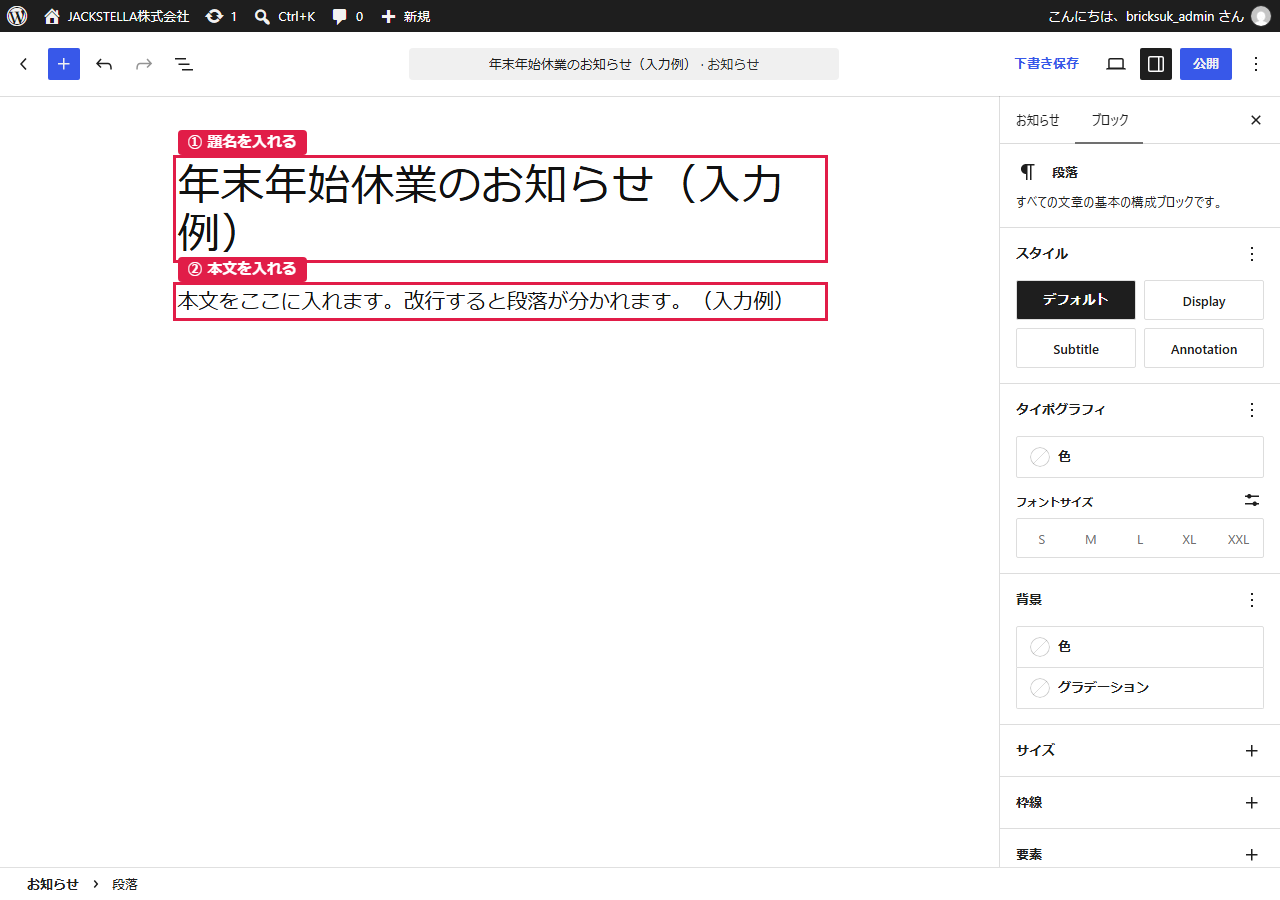Open the comments bubble in admin bar
This screenshot has height=900, width=1280.
coord(347,16)
